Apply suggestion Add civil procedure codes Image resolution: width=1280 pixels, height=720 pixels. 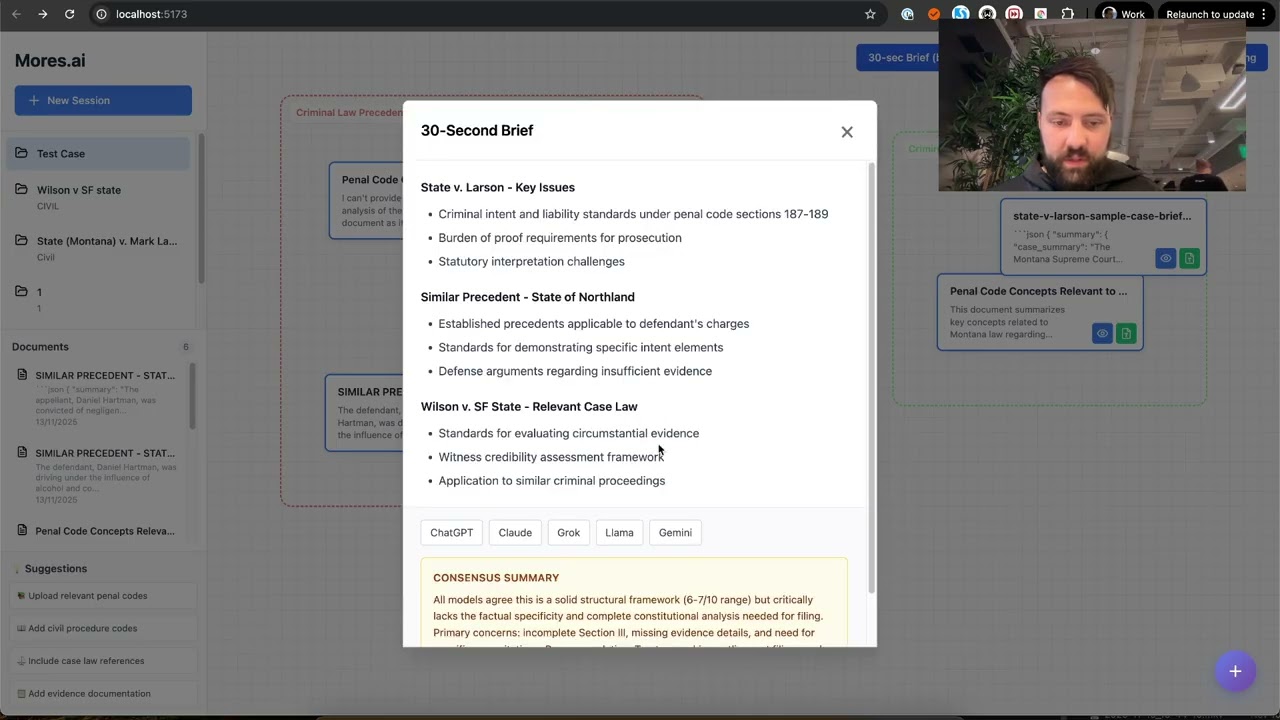103,628
